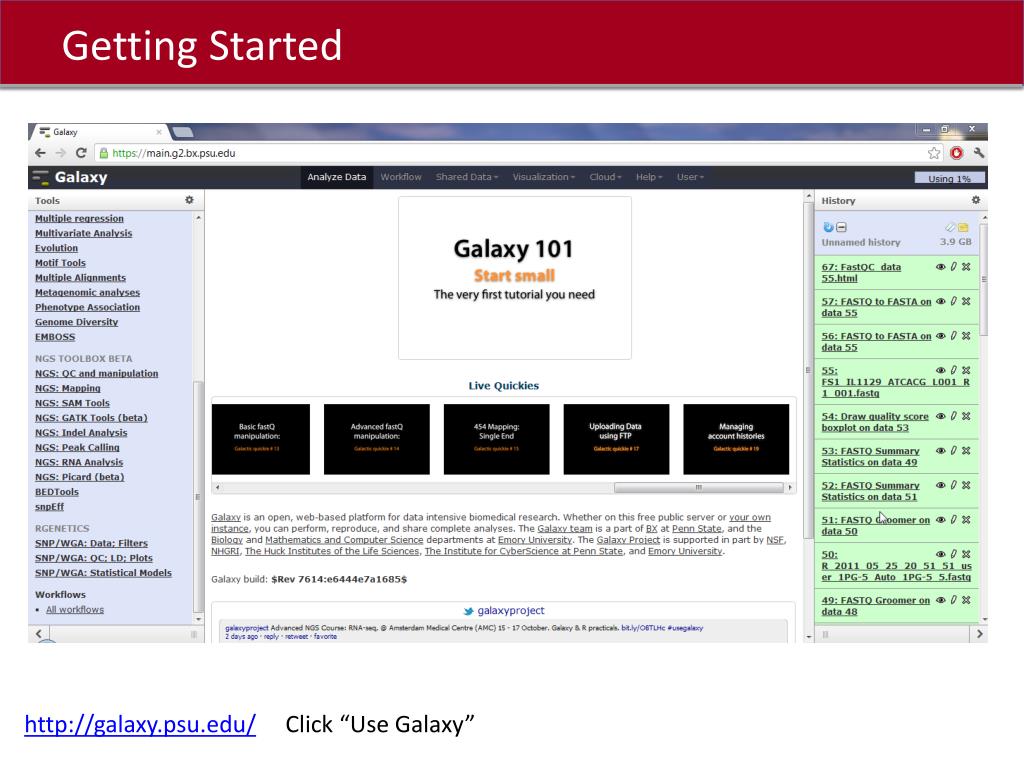Expand NGS: SAM Tools section
The height and width of the screenshot is (768, 1024).
pos(72,403)
